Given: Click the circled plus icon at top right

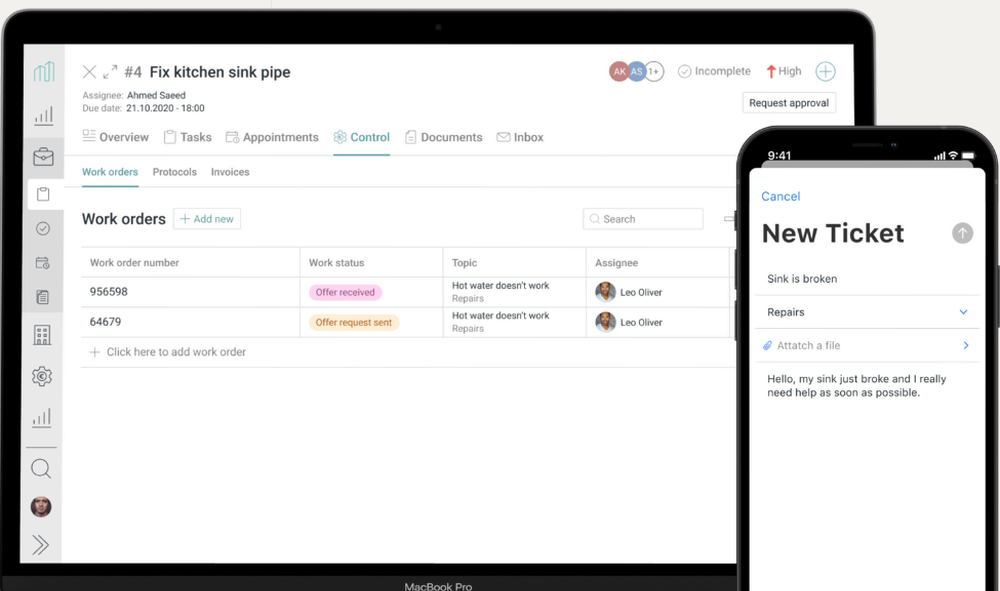Looking at the screenshot, I should click(x=825, y=71).
